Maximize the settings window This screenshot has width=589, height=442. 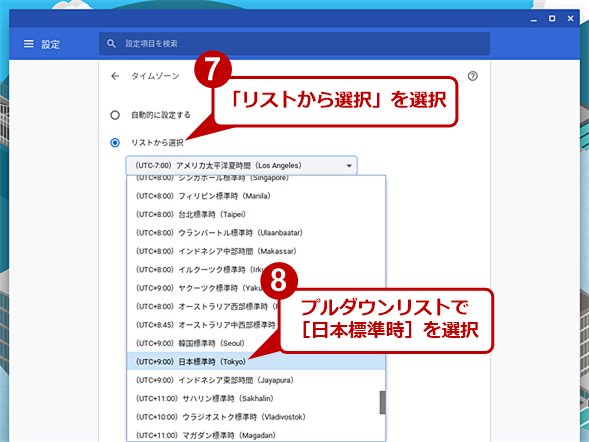pos(552,18)
